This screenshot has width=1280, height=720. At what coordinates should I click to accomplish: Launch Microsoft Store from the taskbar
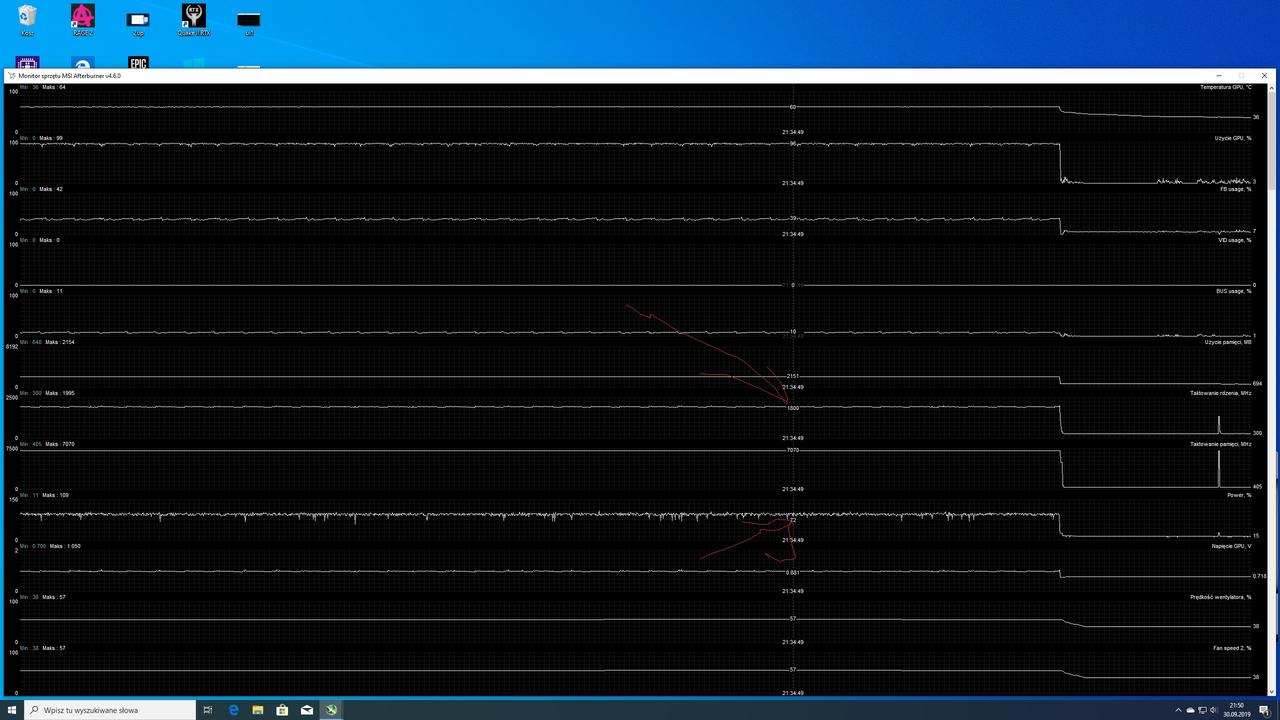(x=282, y=710)
